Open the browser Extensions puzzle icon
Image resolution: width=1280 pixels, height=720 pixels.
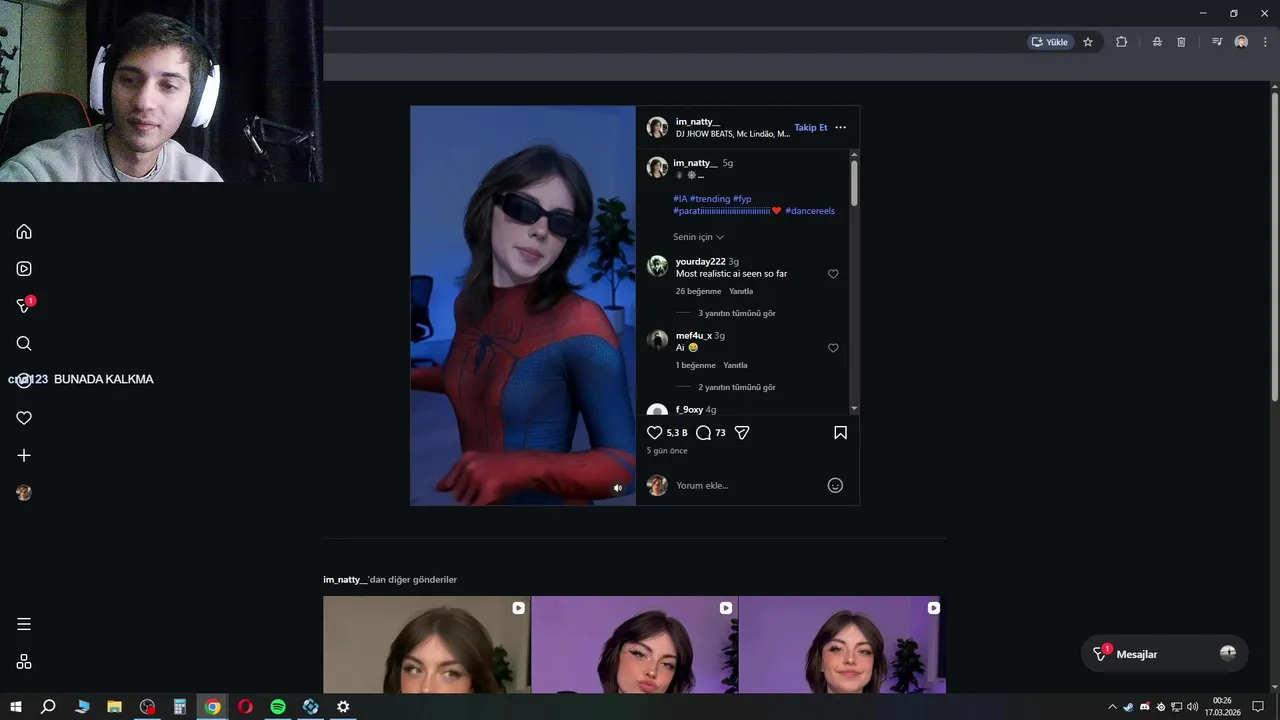coord(1121,42)
